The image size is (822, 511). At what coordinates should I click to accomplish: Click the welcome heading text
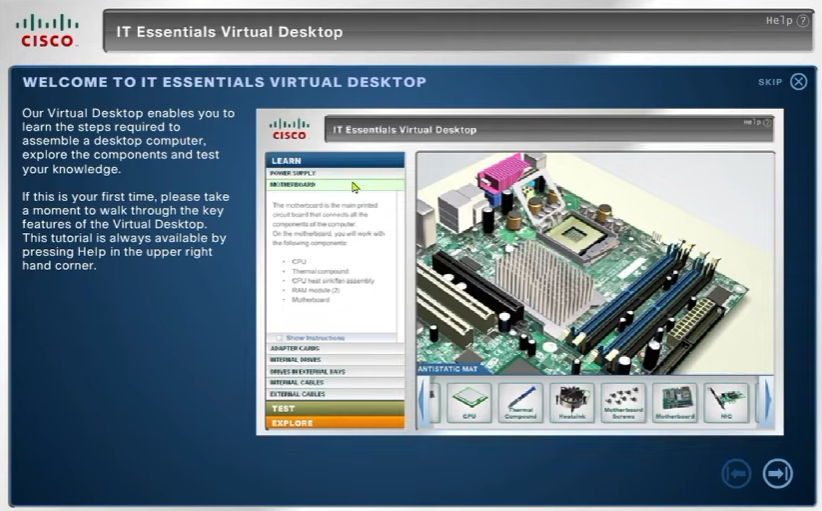pos(224,82)
